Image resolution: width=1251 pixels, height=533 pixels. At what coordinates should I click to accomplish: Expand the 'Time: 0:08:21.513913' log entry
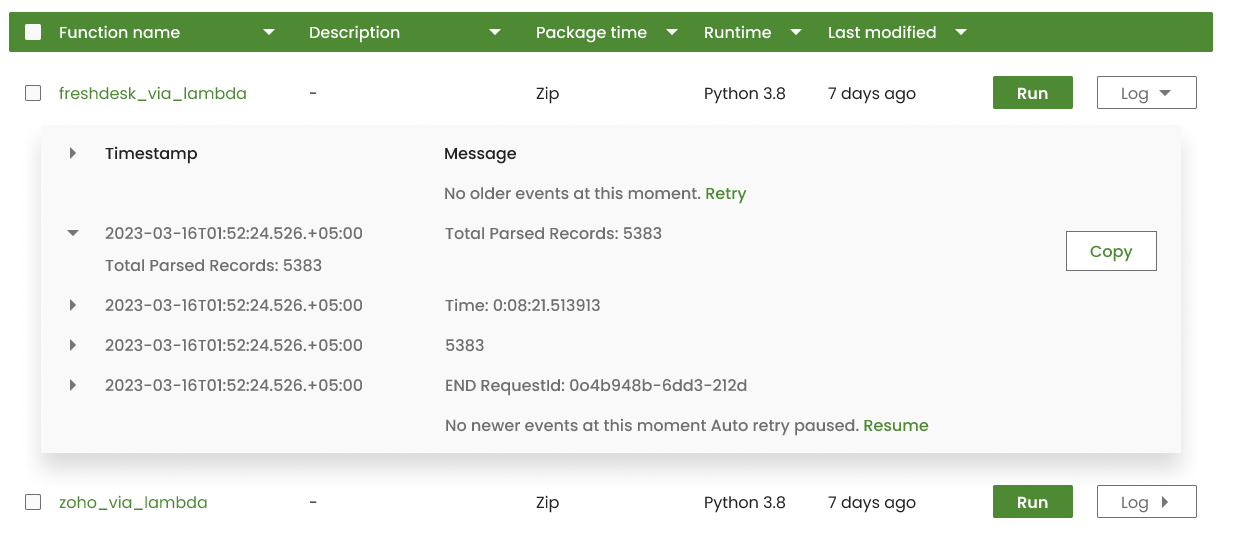click(x=73, y=305)
